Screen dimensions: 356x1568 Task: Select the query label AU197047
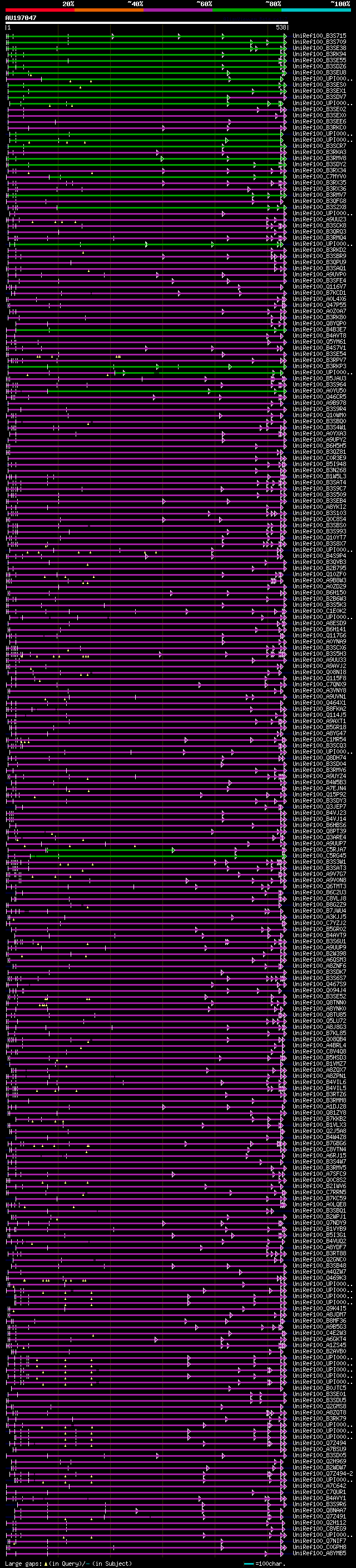pyautogui.click(x=21, y=18)
